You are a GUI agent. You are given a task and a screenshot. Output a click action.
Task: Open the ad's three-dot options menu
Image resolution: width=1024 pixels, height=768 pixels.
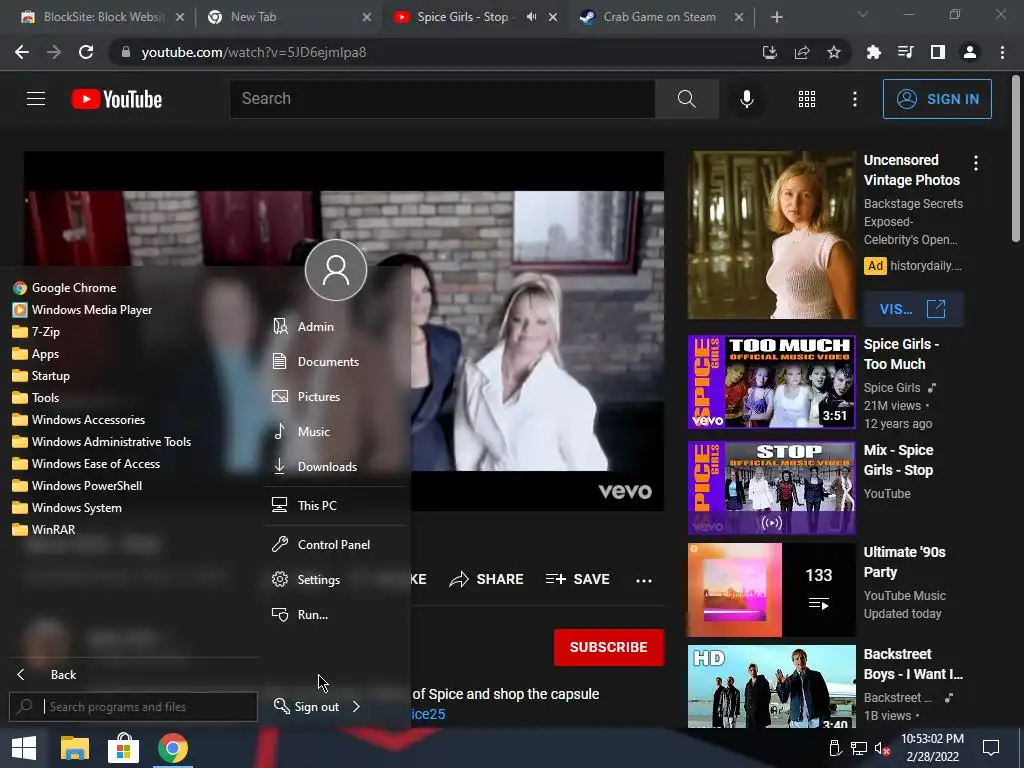(x=976, y=163)
